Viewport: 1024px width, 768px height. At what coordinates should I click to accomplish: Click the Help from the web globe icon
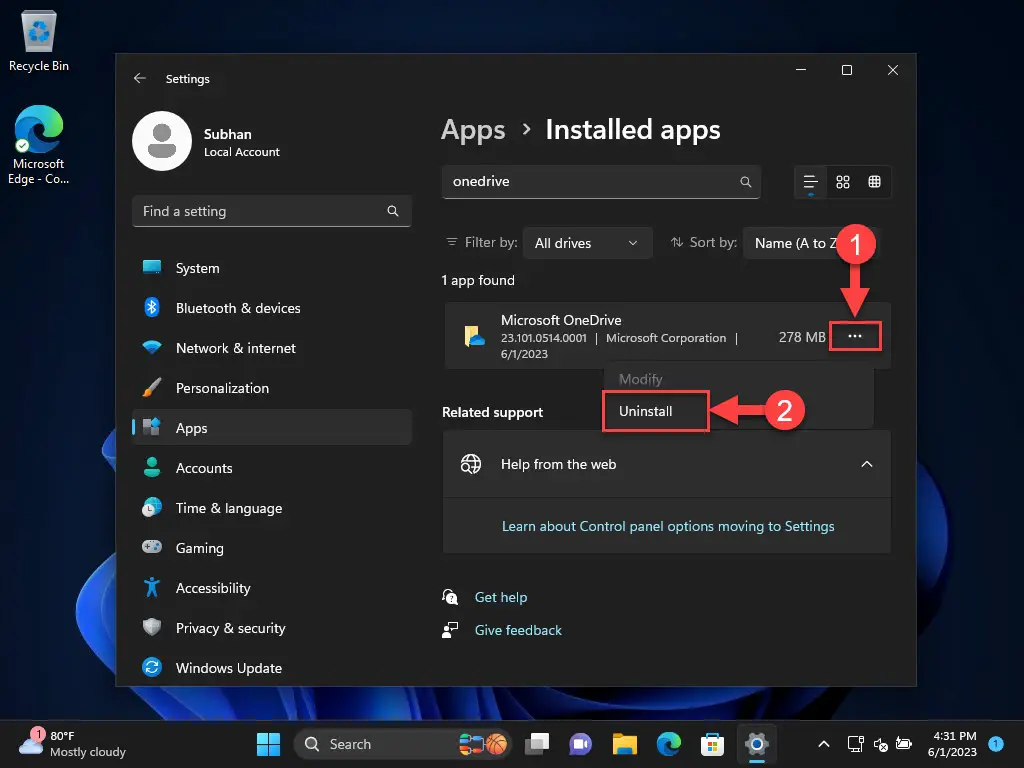click(471, 464)
